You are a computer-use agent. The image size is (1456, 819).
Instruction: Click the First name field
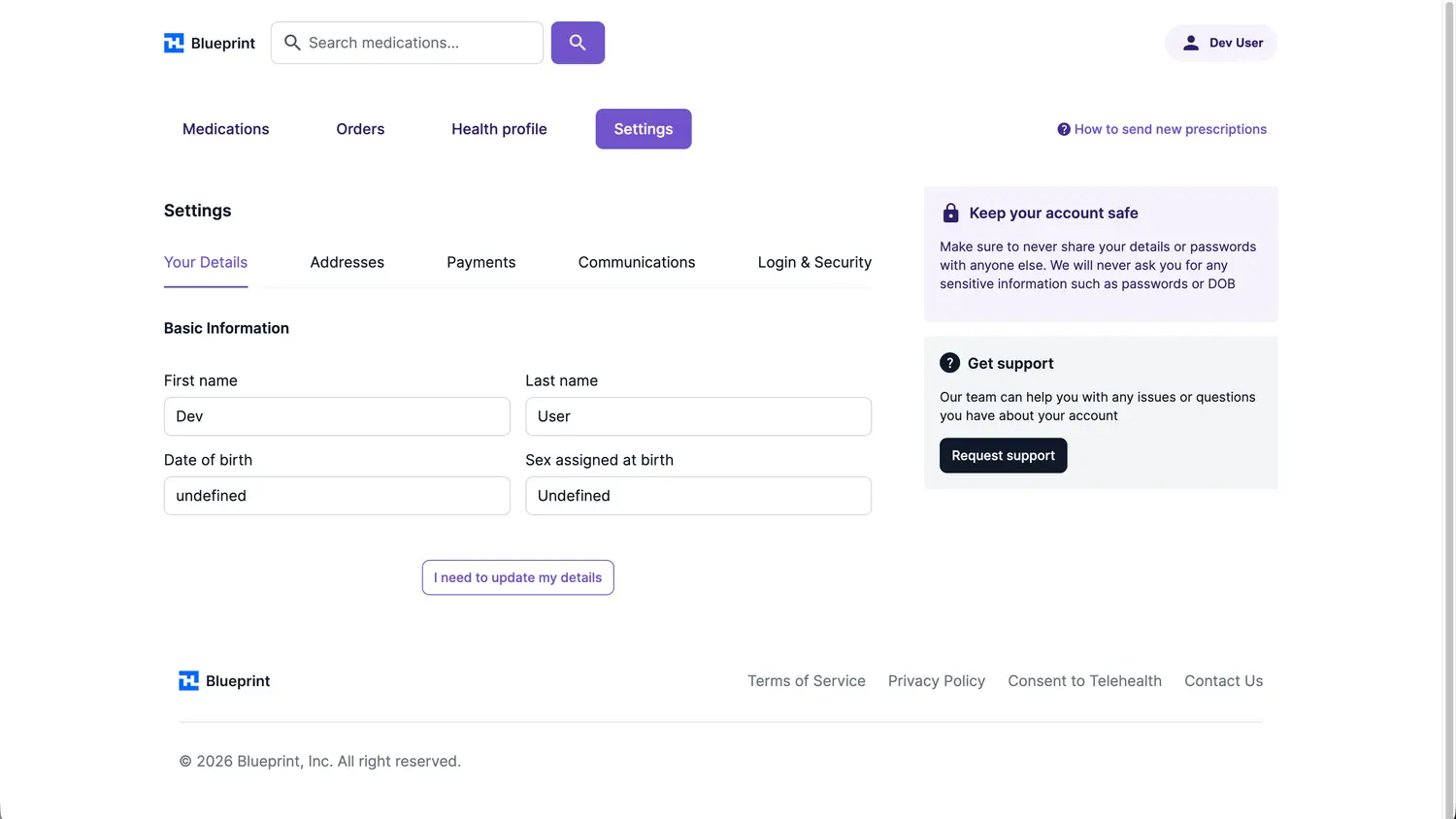[337, 416]
